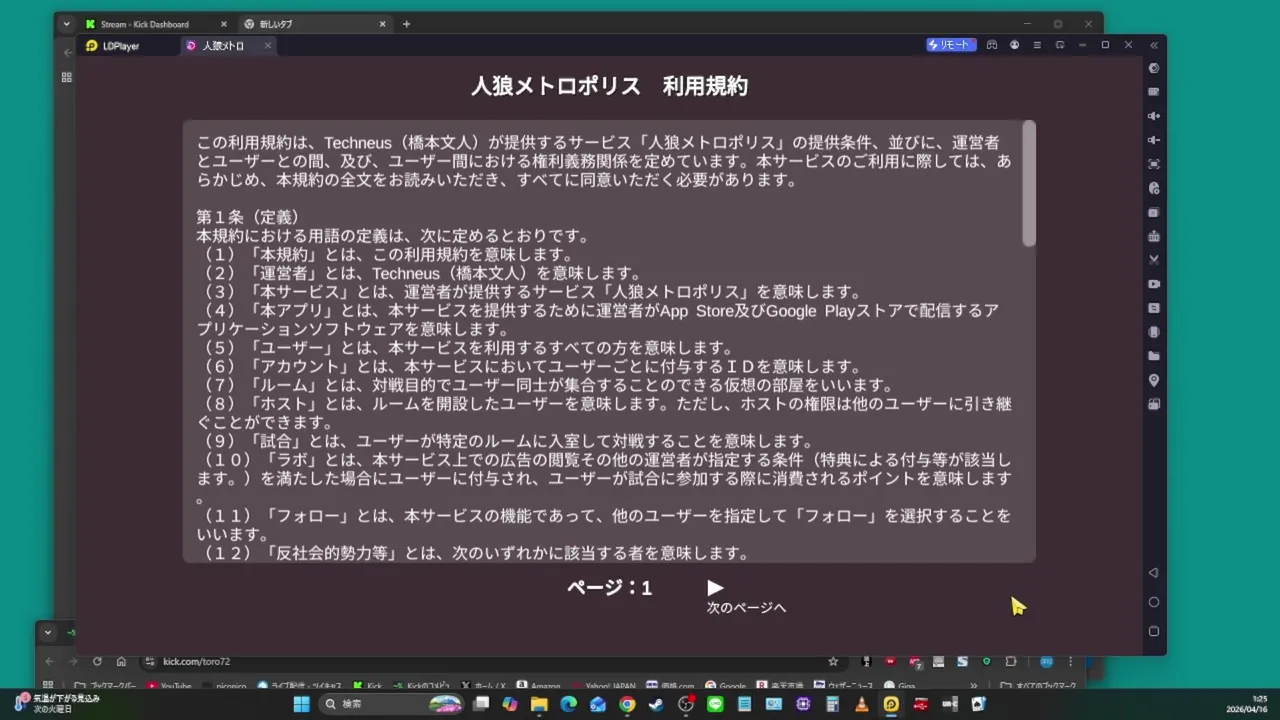The image size is (1280, 720).
Task: Open the operation recorder icon in sidebar
Action: (1154, 188)
